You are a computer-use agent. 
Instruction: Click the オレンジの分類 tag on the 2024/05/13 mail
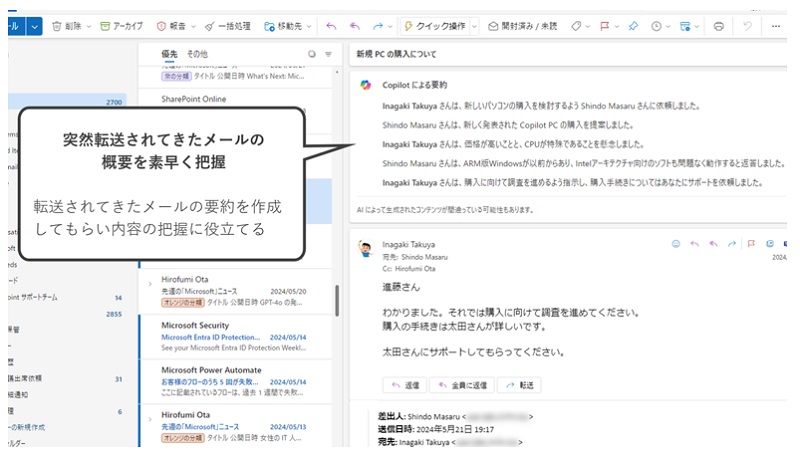coord(183,438)
